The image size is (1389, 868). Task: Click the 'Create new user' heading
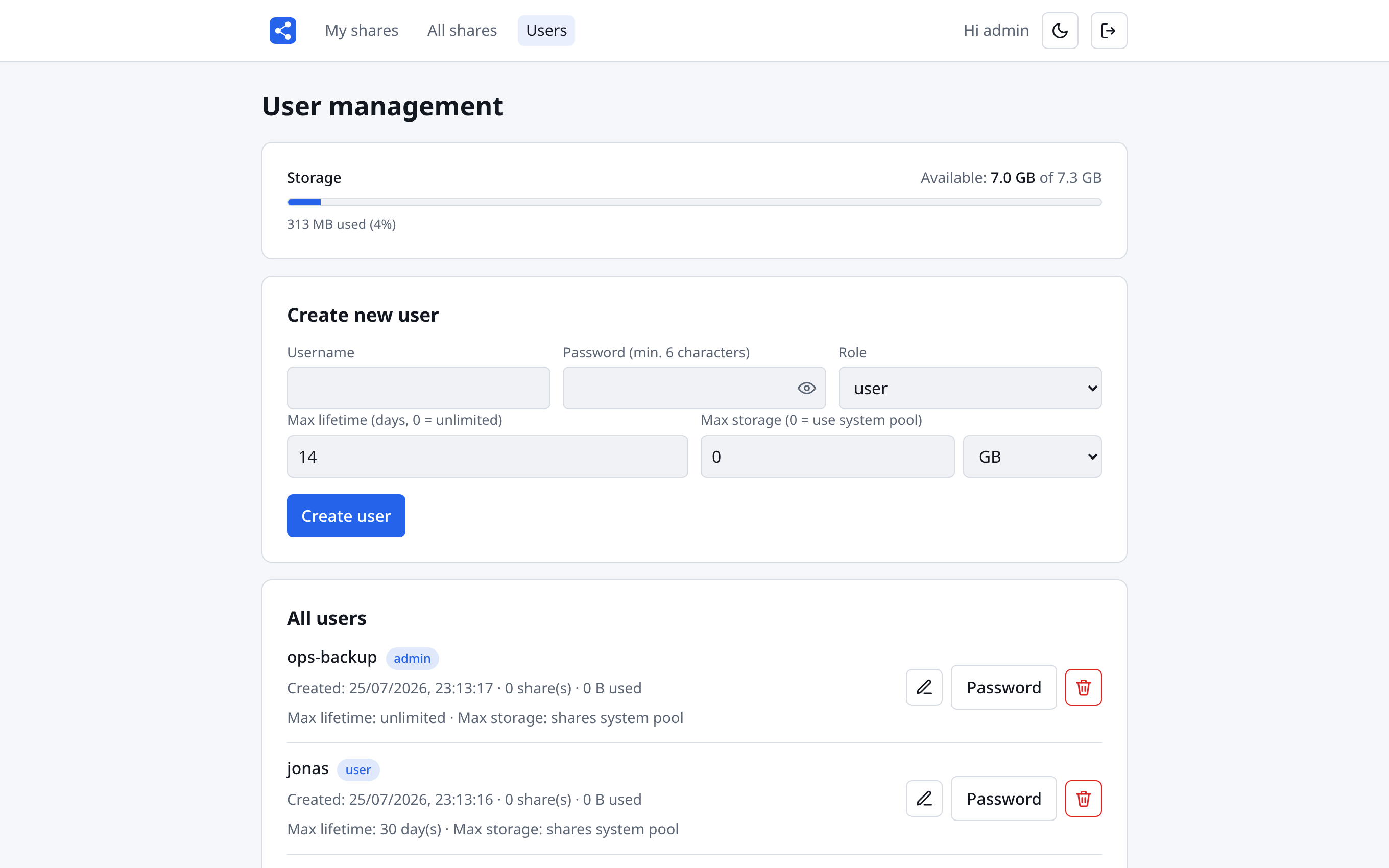[x=363, y=315]
